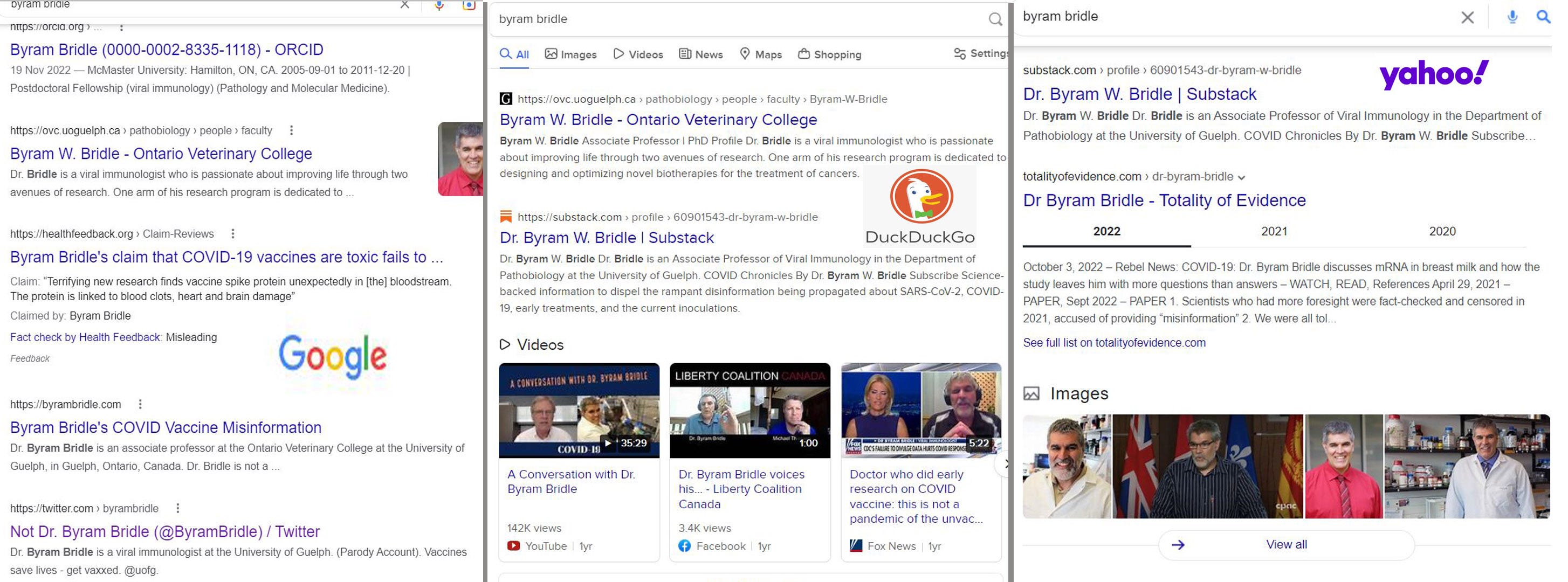Image resolution: width=1568 pixels, height=582 pixels.
Task: Click the Substack favicon in DuckDuckGo result
Action: (506, 217)
